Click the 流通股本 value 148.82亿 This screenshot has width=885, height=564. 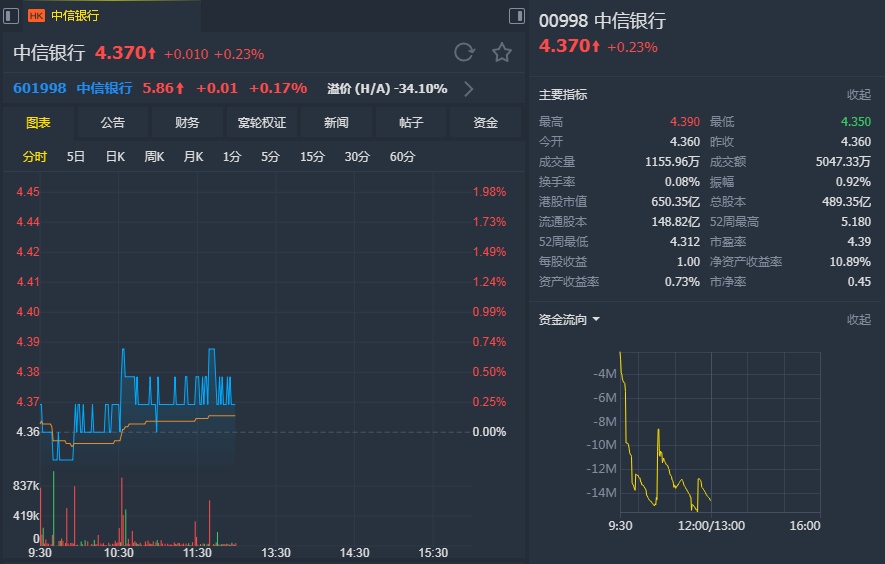(676, 222)
